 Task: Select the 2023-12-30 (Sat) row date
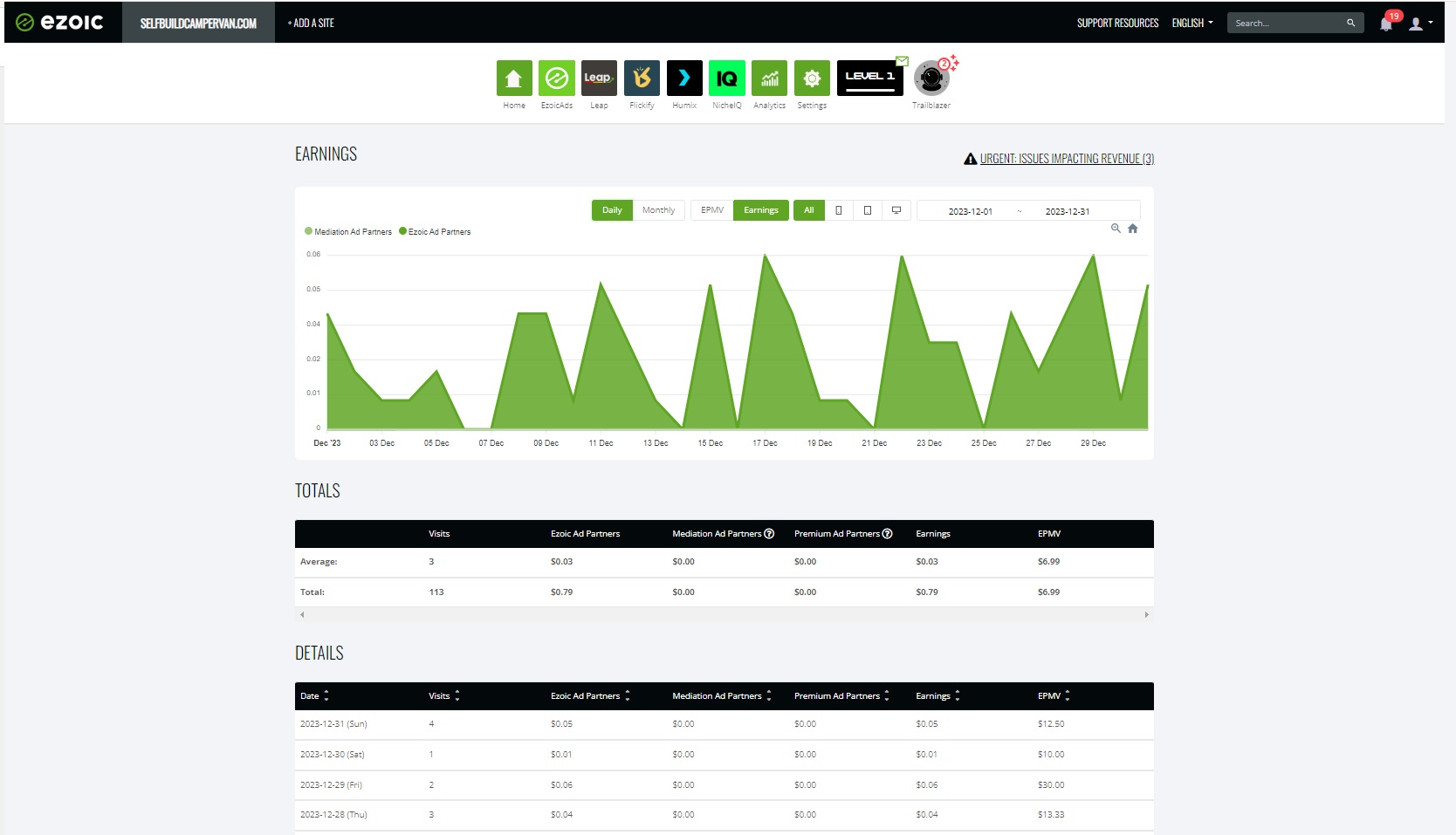coord(333,755)
